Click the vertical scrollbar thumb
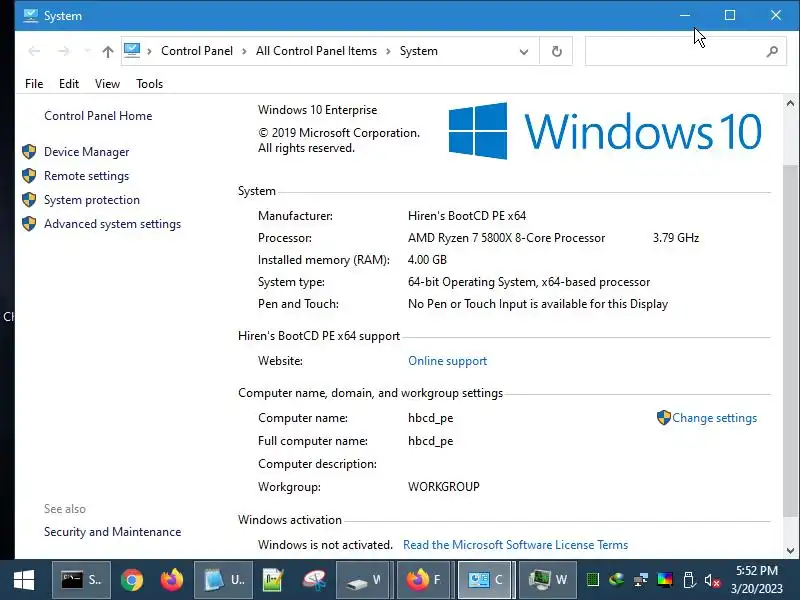This screenshot has width=800, height=600. pos(790,340)
